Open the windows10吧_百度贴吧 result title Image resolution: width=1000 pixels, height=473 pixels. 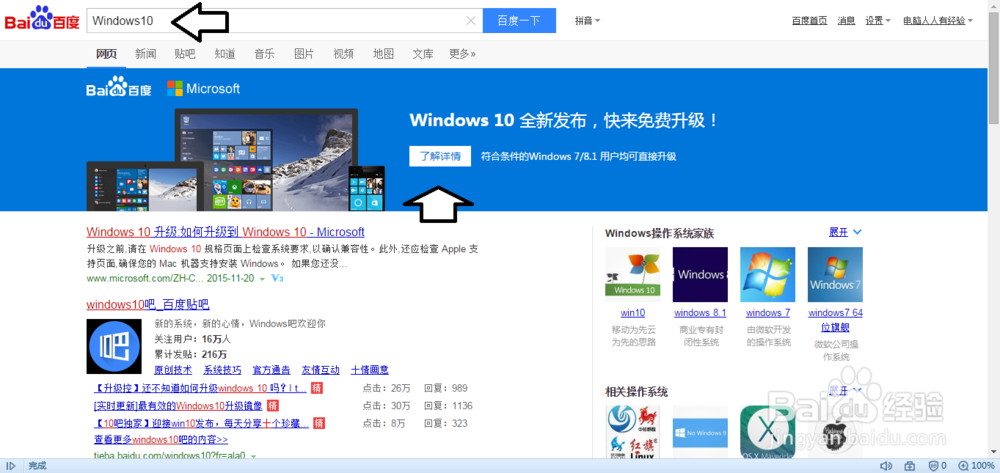(x=148, y=305)
